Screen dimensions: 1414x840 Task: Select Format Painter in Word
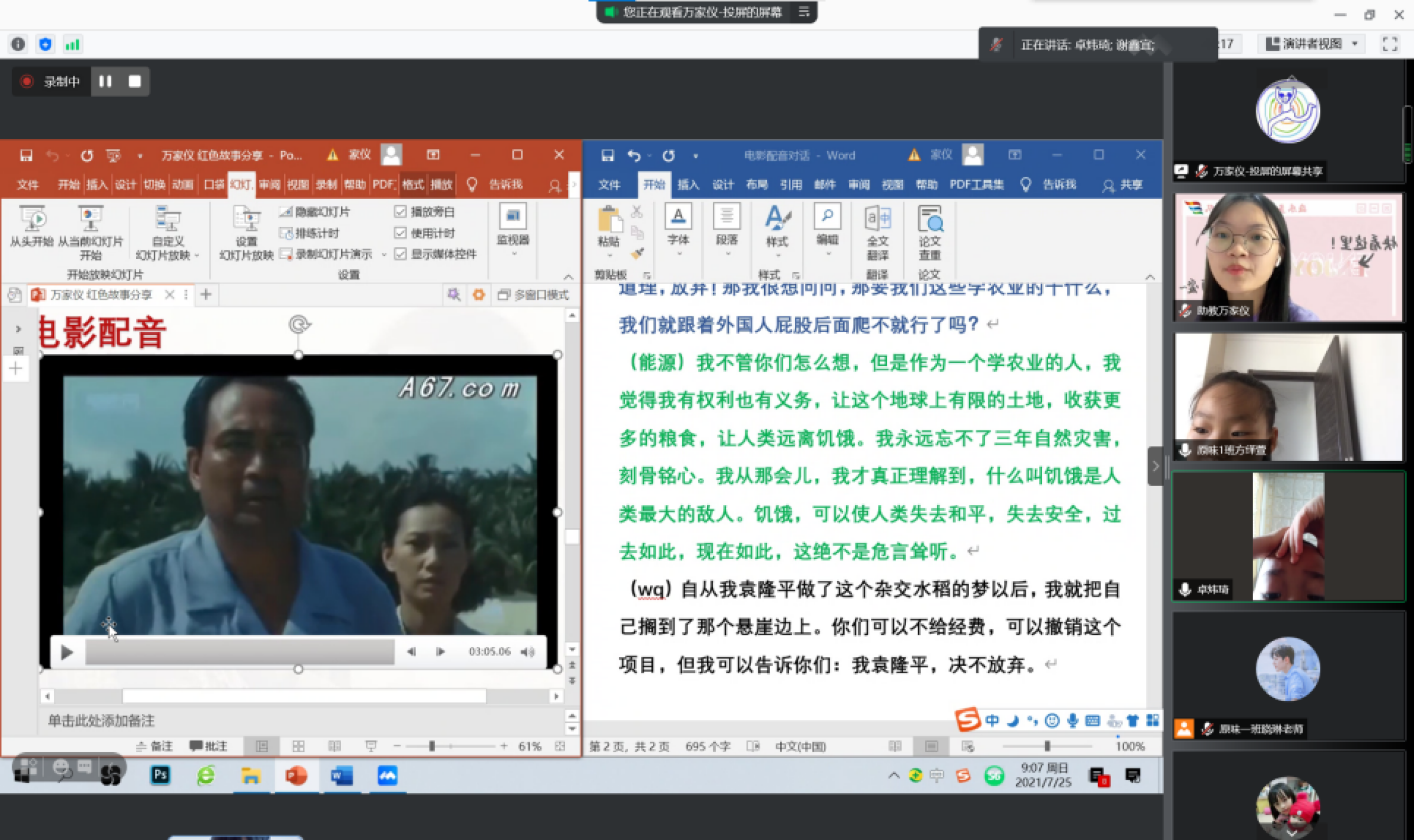(x=637, y=254)
